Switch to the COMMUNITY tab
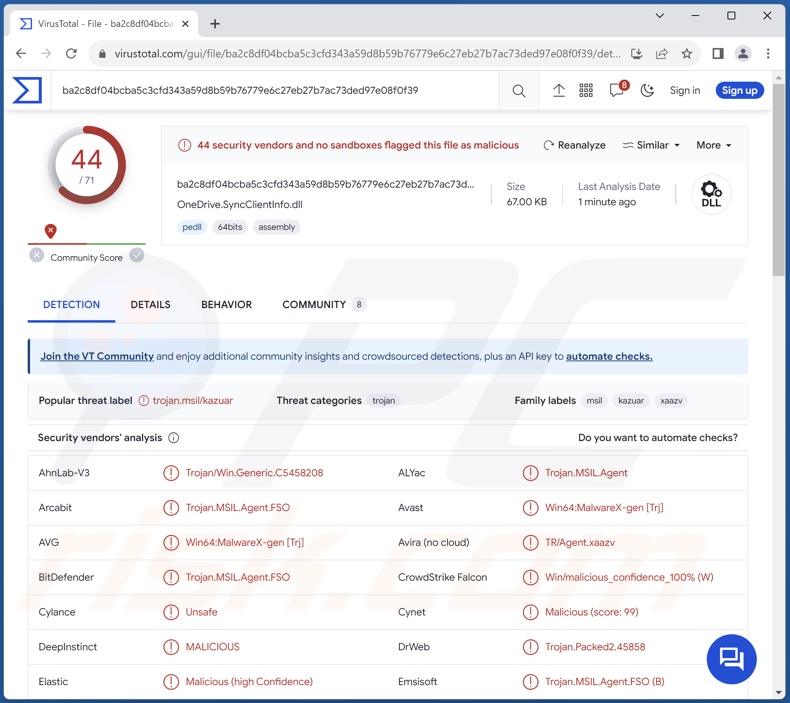The image size is (790, 703). pos(324,304)
